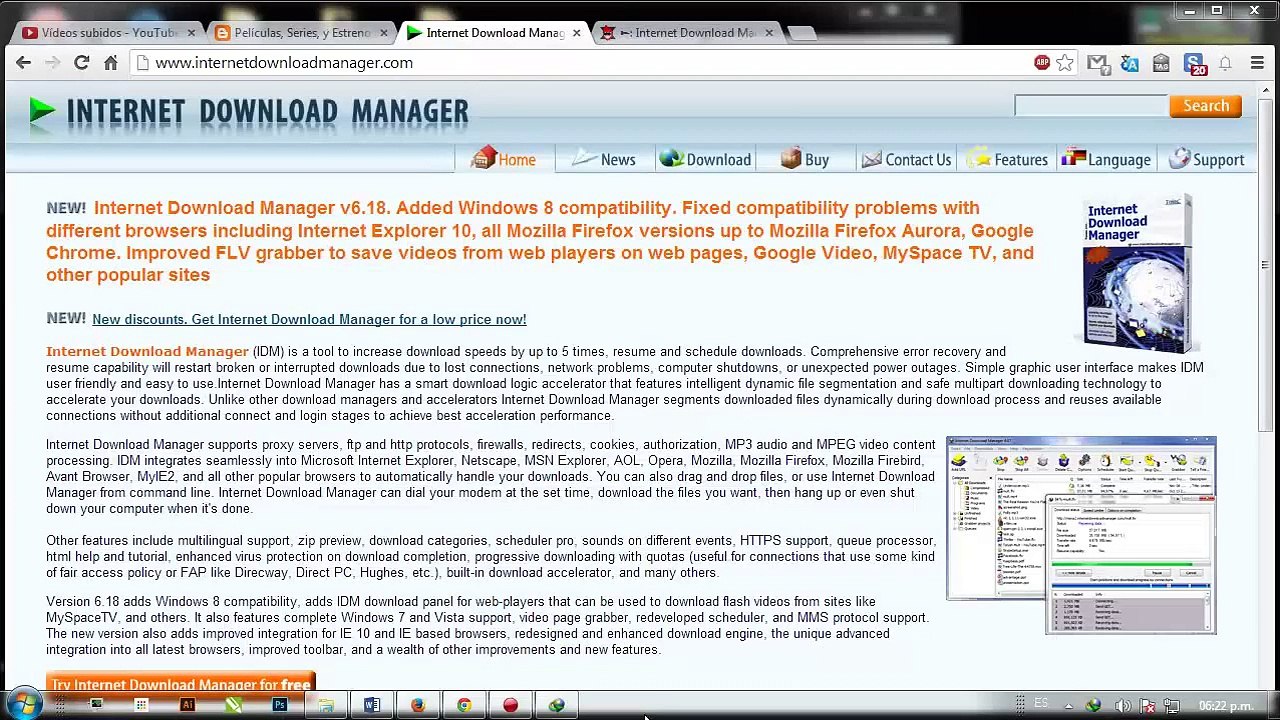Go back with the browser back arrow
Screen dimensions: 1280x720
23,62
